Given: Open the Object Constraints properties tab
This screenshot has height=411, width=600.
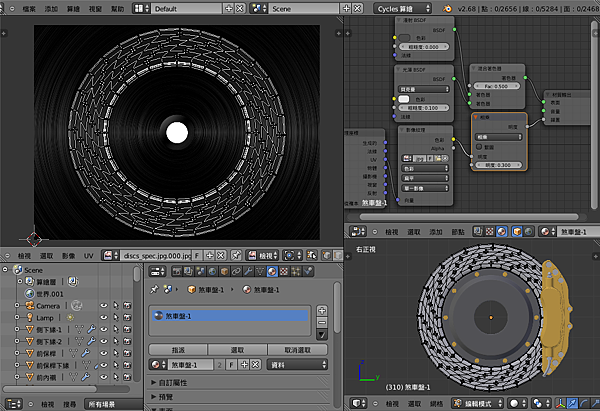Looking at the screenshot, I should click(236, 271).
